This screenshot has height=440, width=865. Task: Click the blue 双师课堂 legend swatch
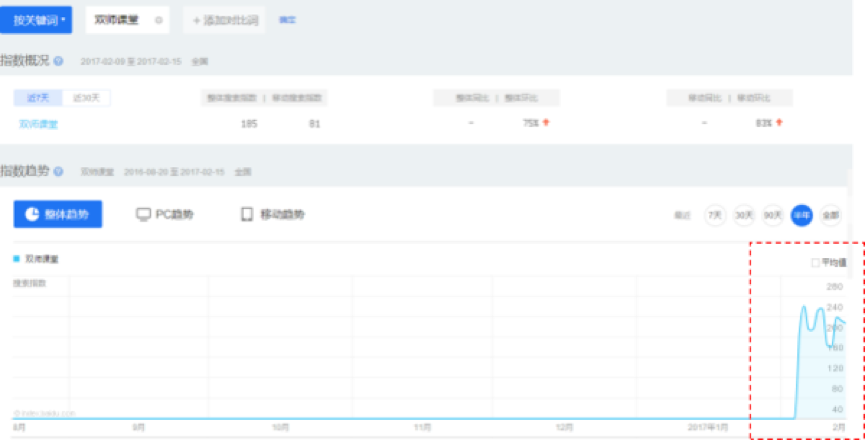click(17, 258)
